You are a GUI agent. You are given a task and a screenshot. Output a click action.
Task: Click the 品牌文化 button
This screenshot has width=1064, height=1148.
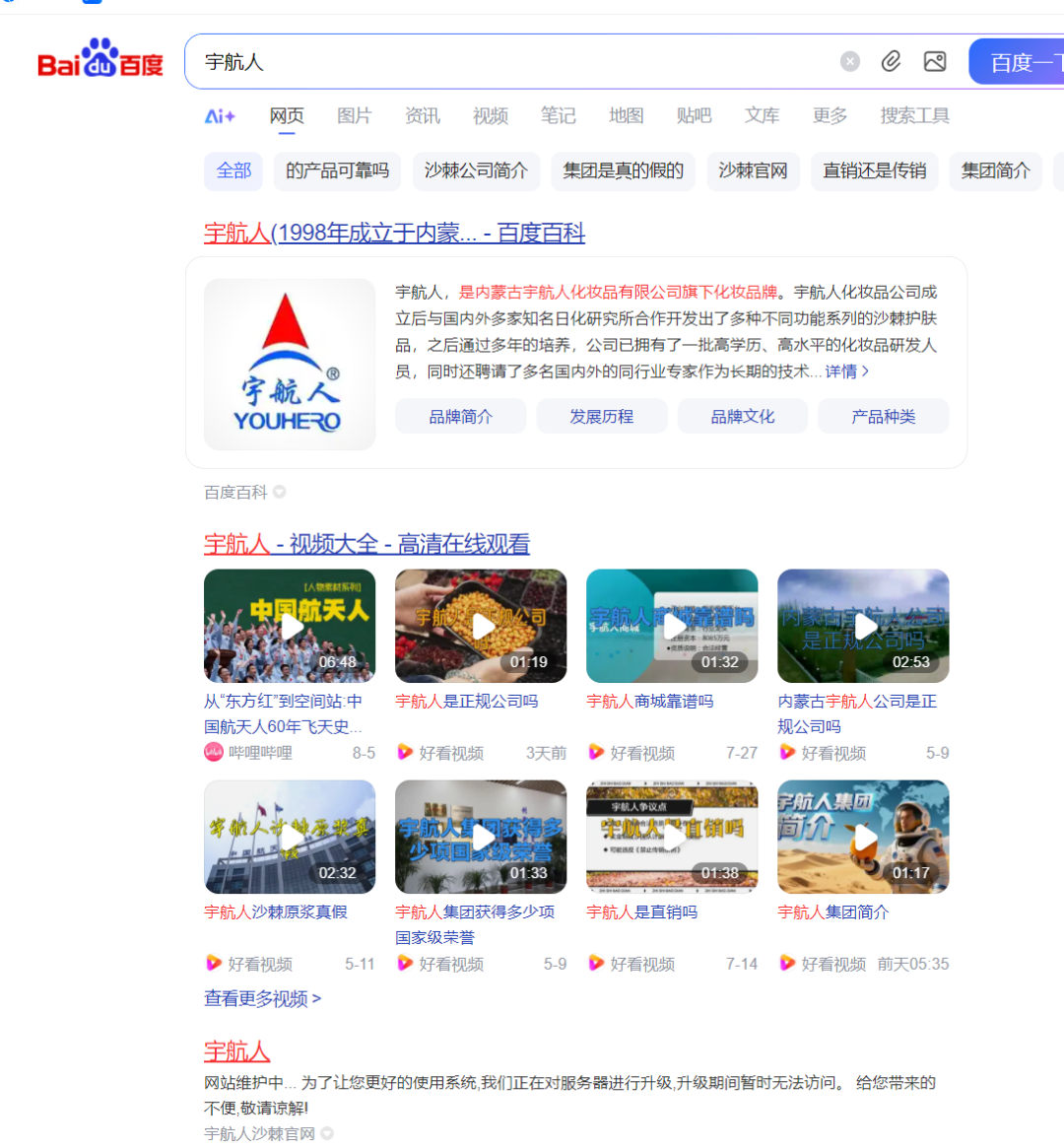click(x=742, y=416)
